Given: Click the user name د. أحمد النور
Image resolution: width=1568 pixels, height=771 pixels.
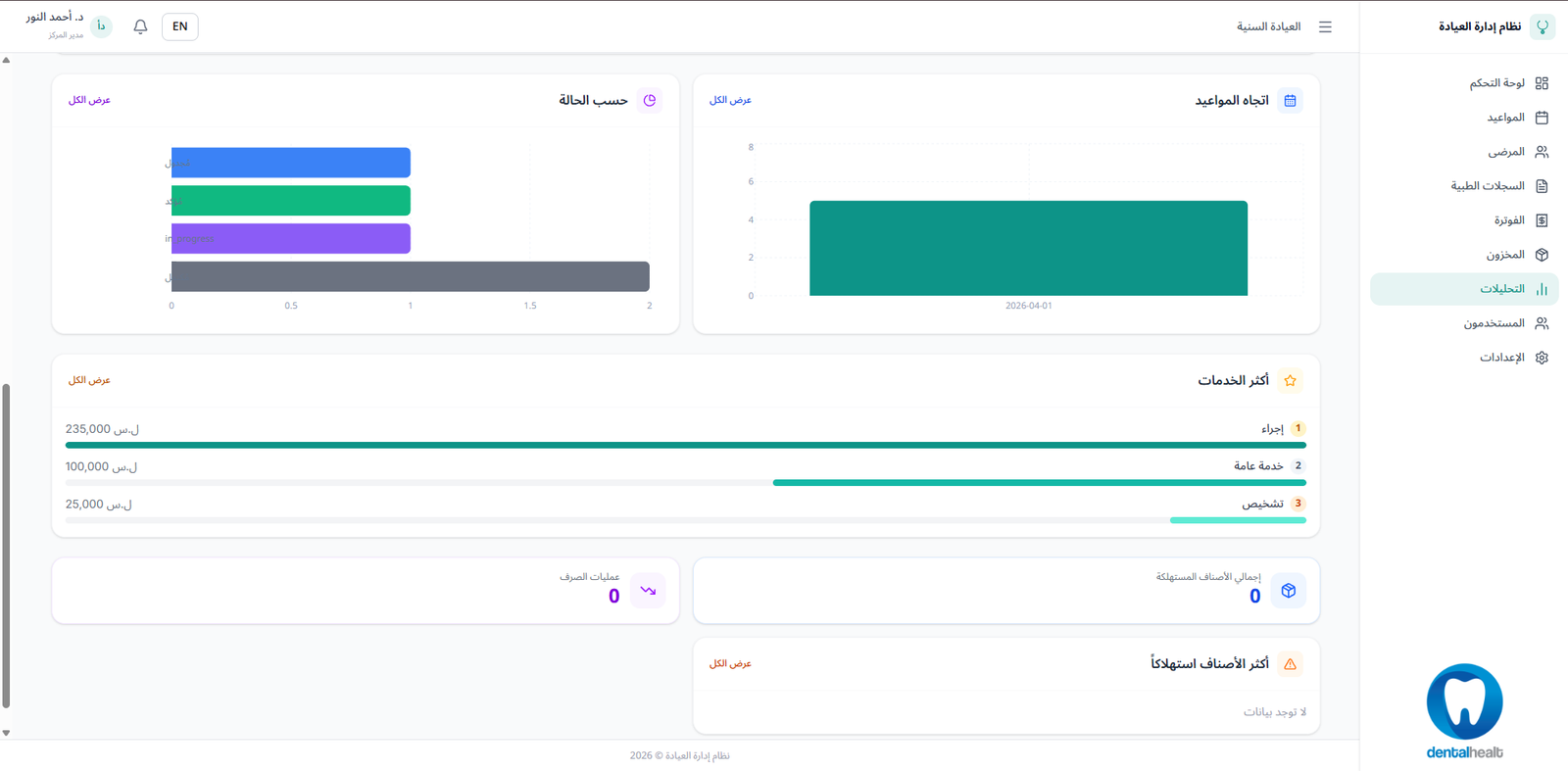Looking at the screenshot, I should (55, 18).
